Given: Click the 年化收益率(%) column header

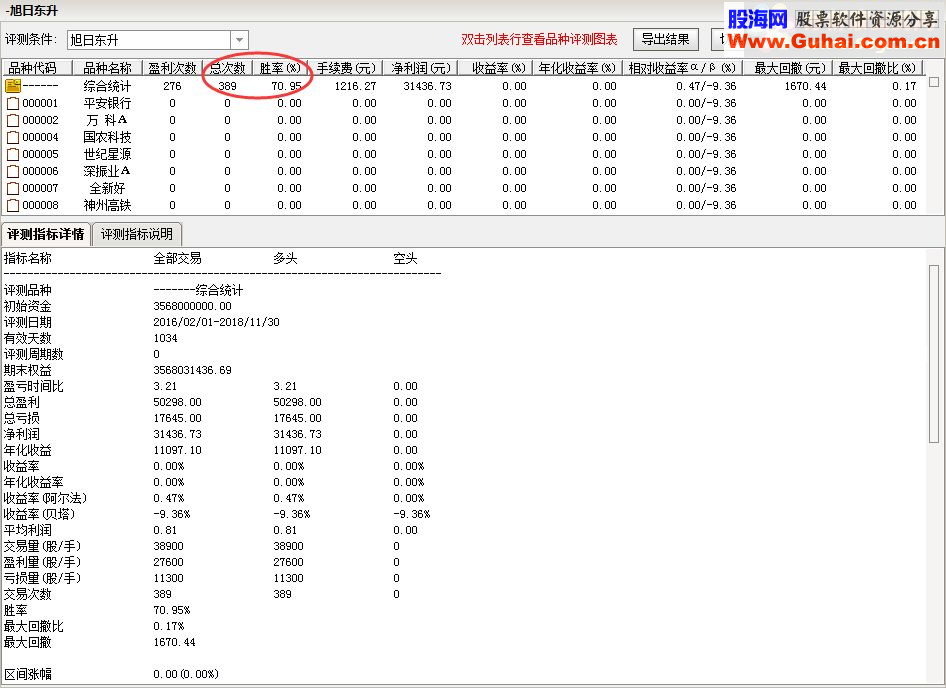Looking at the screenshot, I should pyautogui.click(x=577, y=68).
